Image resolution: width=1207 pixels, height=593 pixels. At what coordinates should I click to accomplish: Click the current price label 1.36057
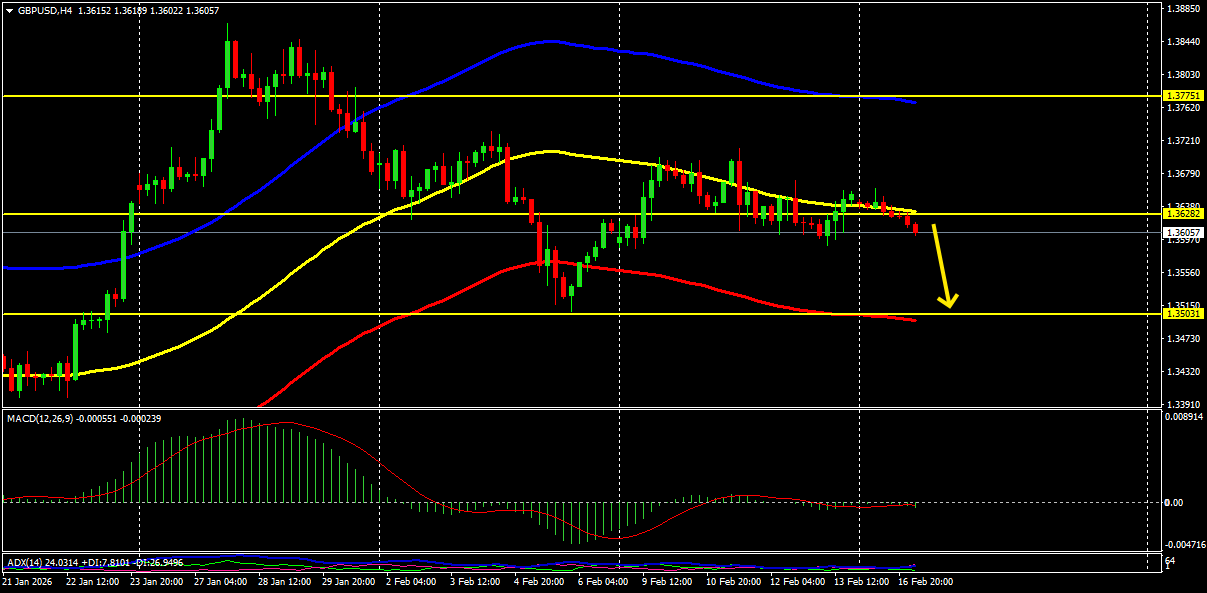(x=1184, y=232)
